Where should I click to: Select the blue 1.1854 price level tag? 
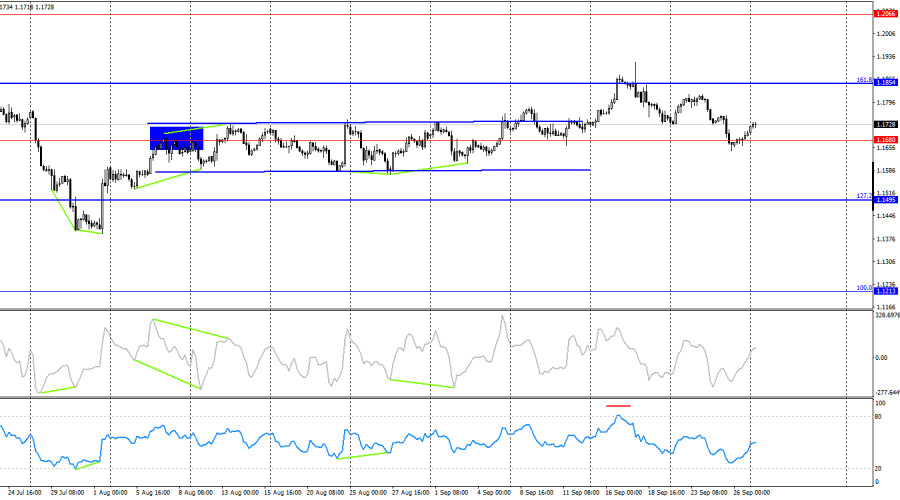point(885,83)
